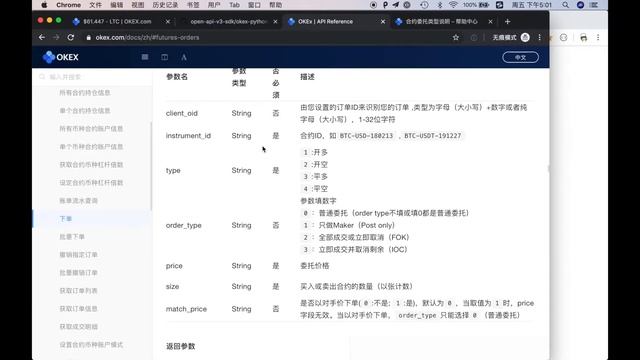Open sidebar item 所有合约持仓信息
640x360 pixels.
[85, 93]
